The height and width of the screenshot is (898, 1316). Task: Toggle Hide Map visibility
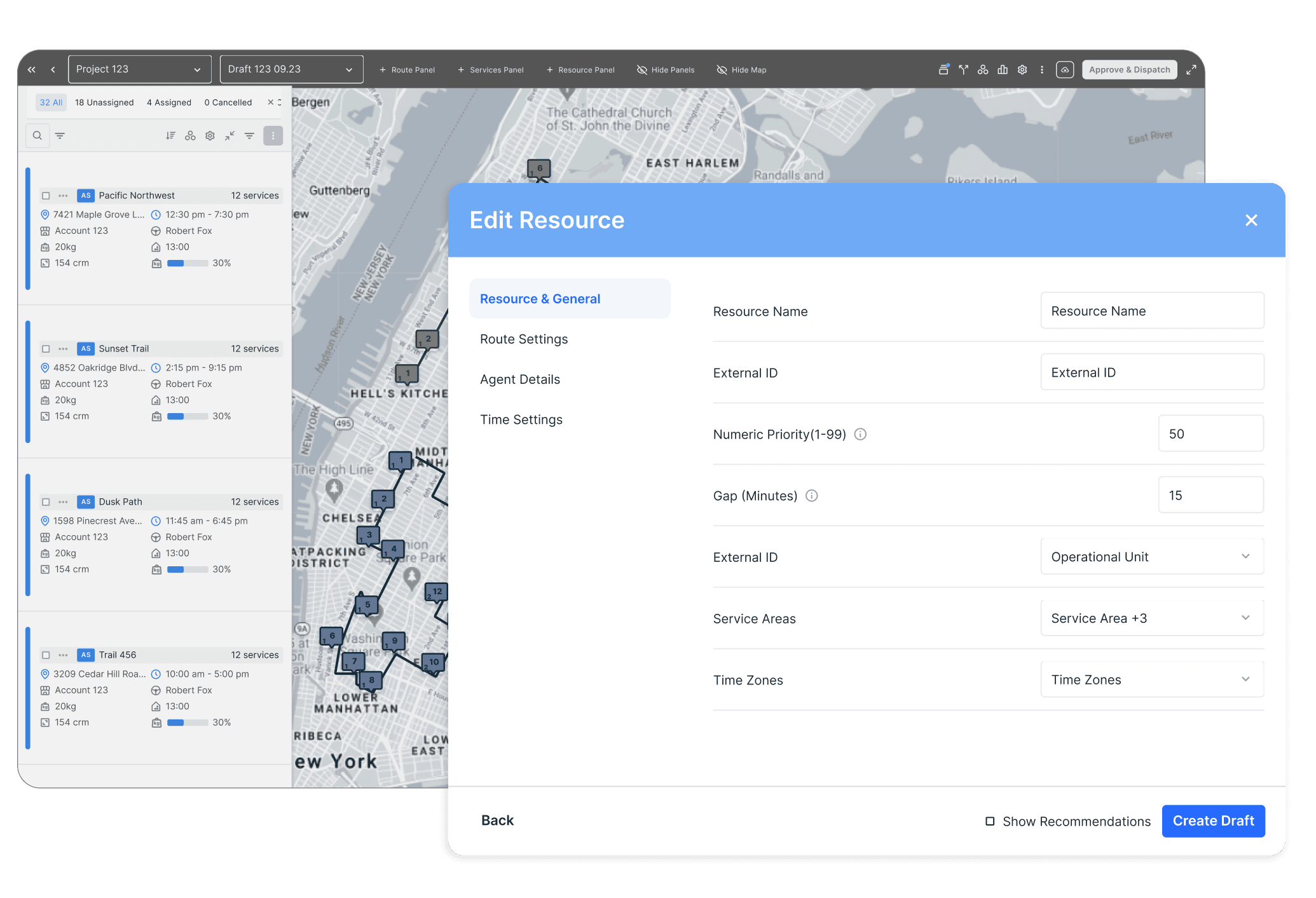point(741,70)
